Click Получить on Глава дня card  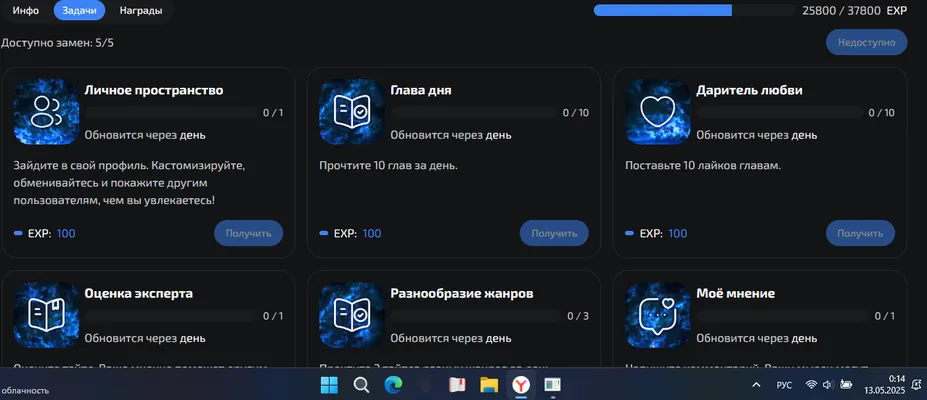[x=554, y=233]
